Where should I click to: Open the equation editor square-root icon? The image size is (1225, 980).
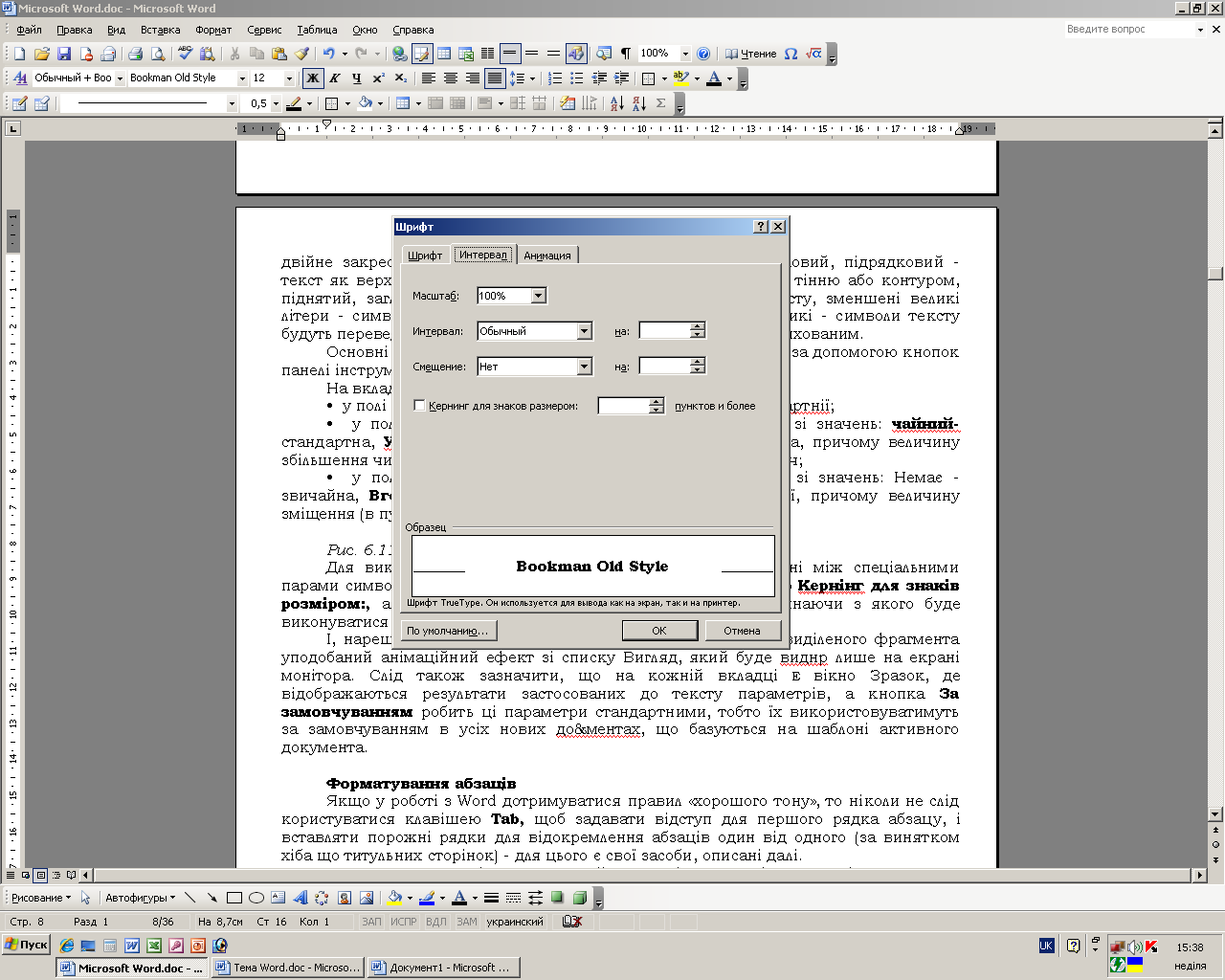pos(813,54)
